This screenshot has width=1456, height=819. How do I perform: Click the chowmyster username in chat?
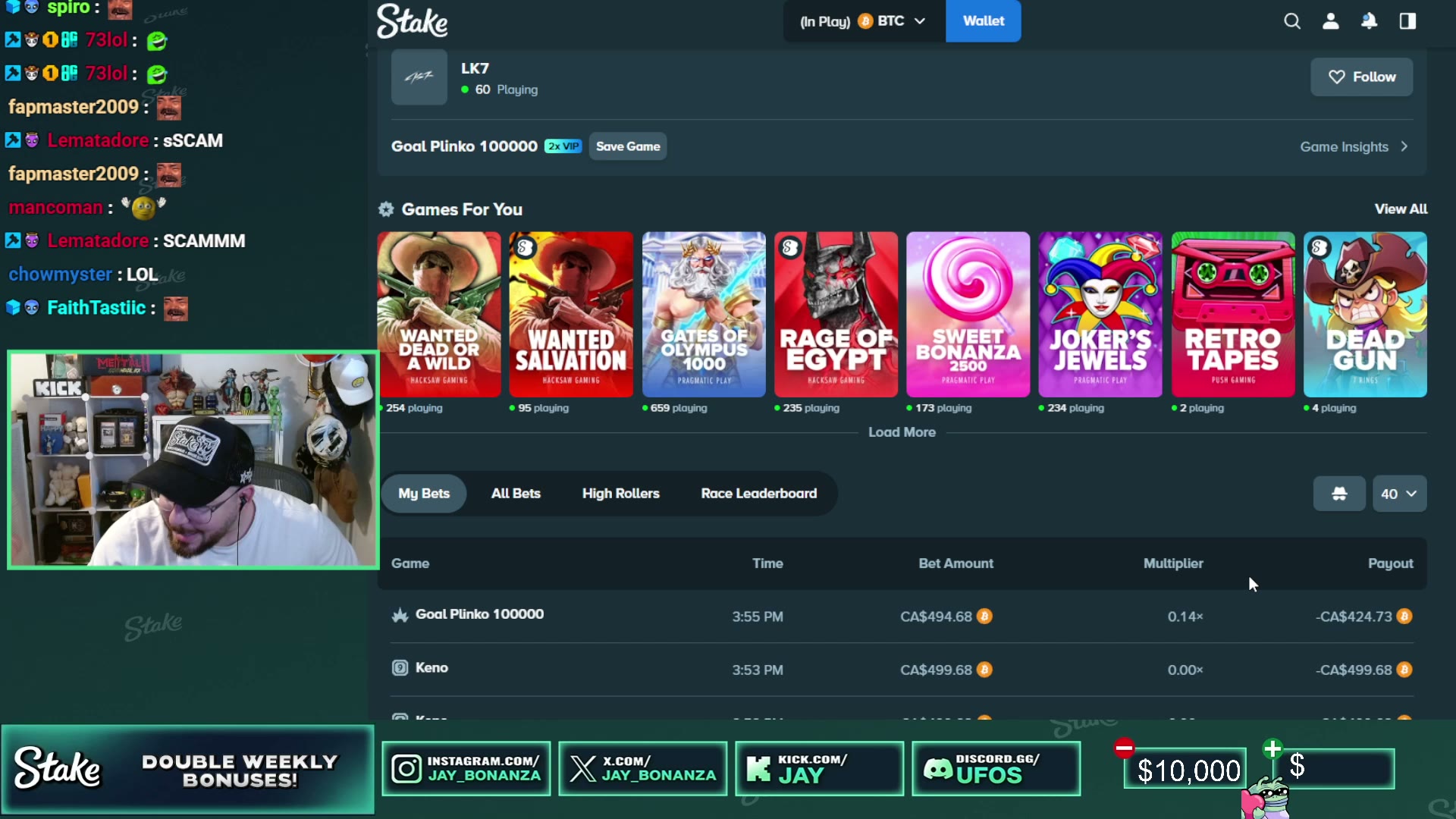click(x=60, y=275)
